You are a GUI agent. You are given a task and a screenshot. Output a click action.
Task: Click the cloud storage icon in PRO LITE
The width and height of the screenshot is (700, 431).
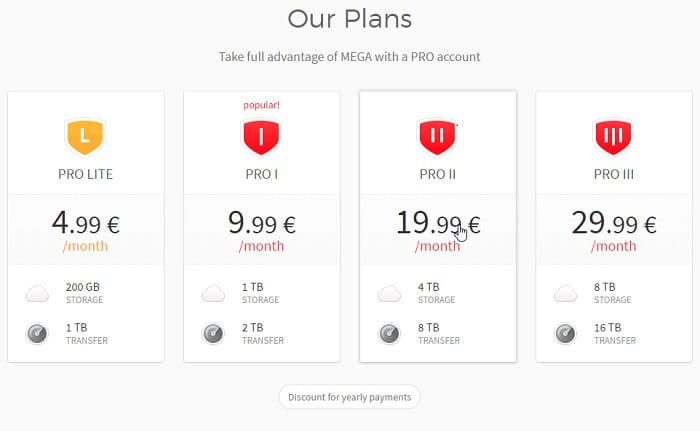coord(37,293)
